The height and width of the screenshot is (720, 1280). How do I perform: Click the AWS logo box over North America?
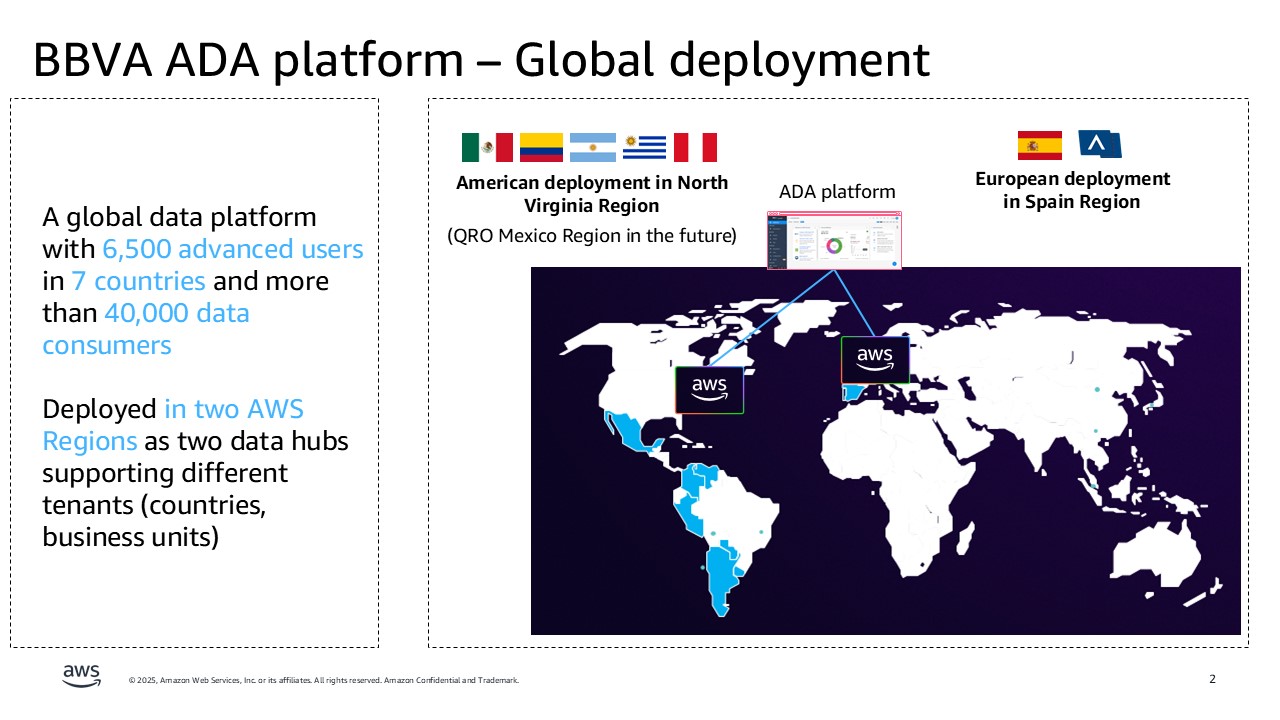click(709, 390)
